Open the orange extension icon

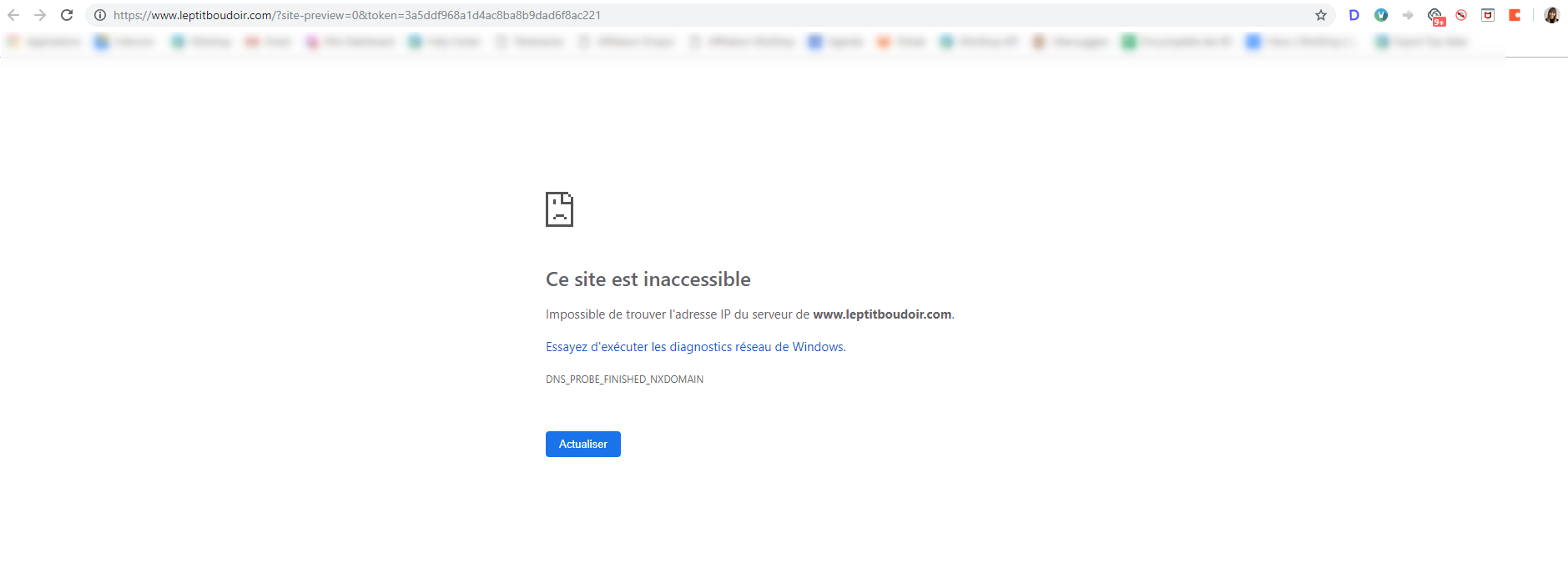[x=1515, y=15]
